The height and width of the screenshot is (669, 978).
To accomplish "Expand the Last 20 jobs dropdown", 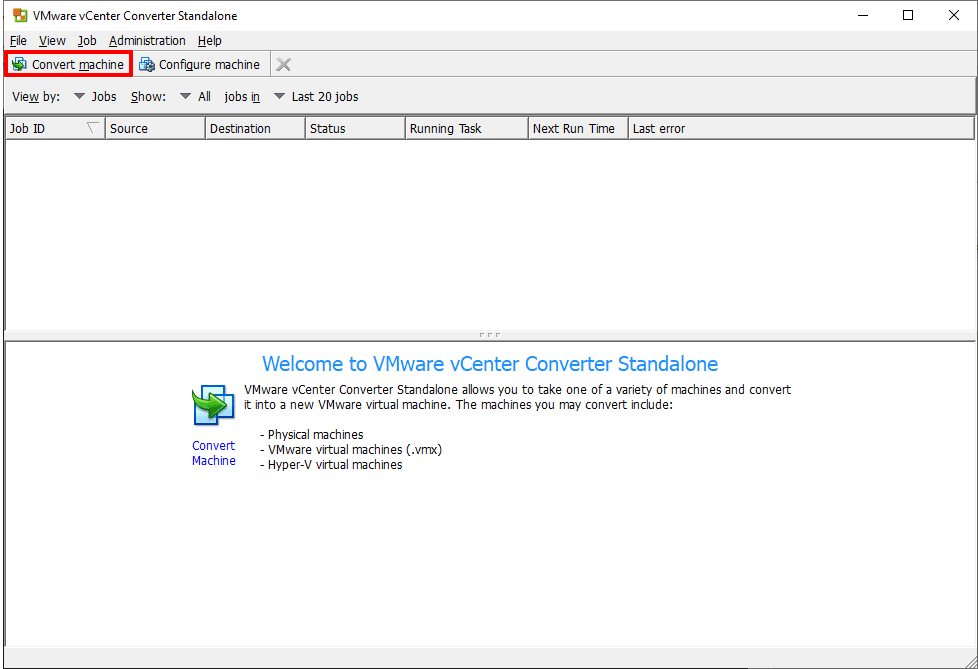I will 279,96.
